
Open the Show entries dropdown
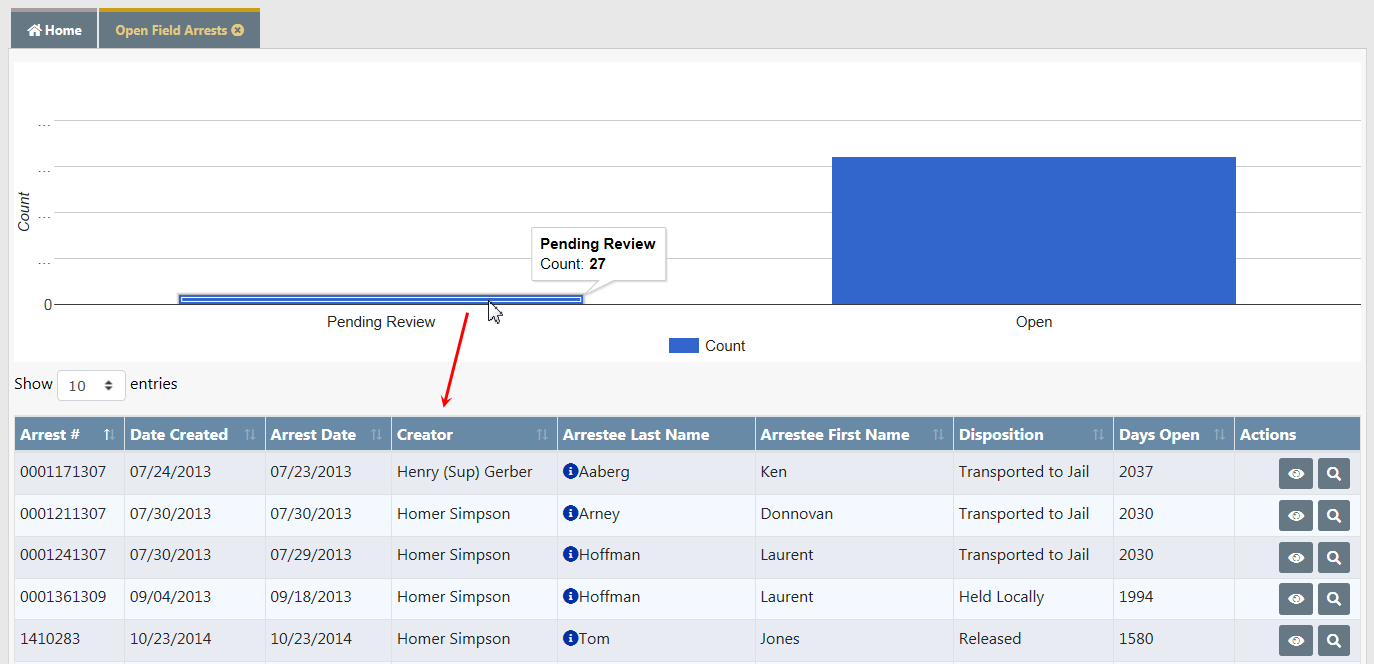(91, 385)
